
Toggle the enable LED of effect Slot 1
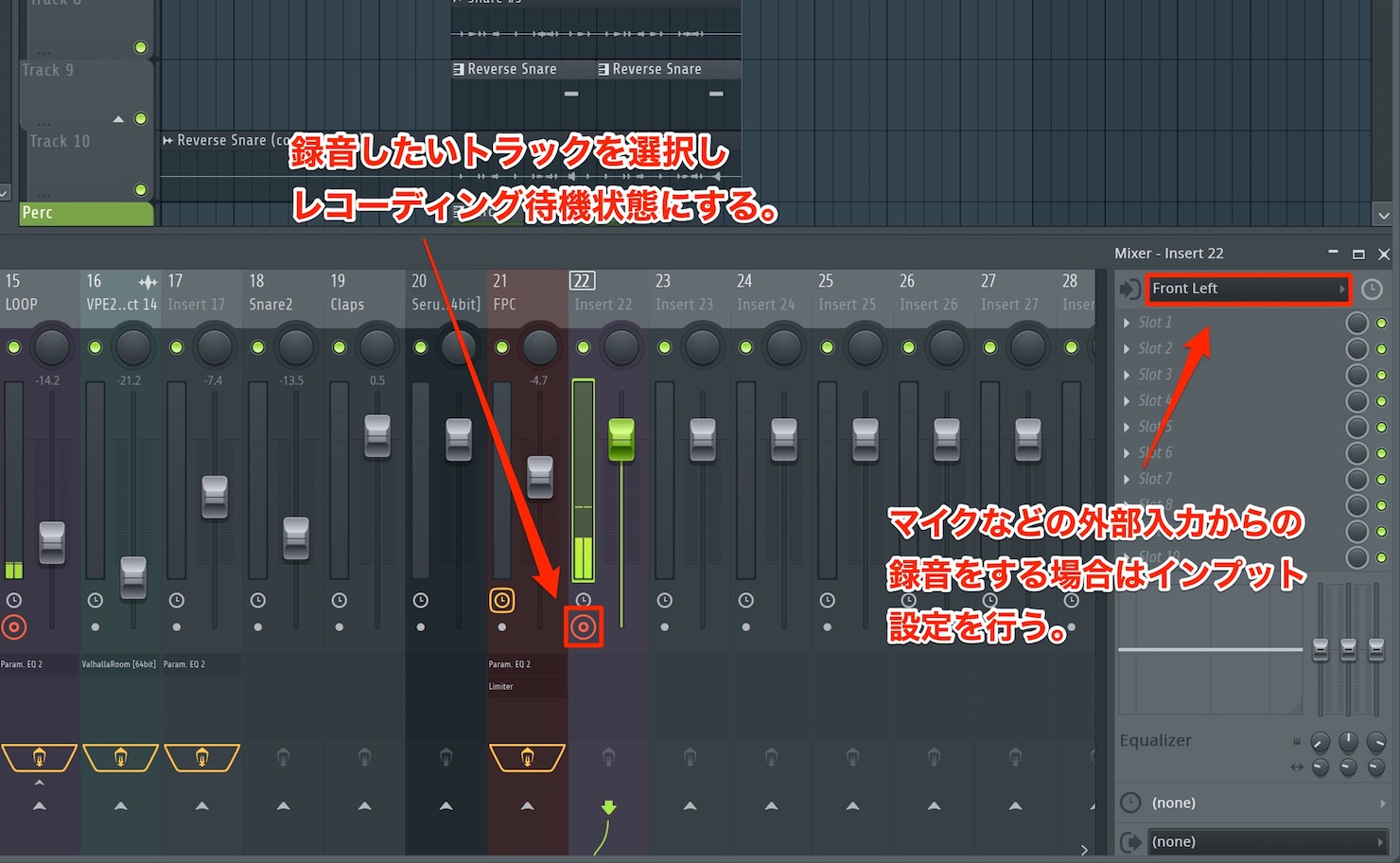point(1381,323)
